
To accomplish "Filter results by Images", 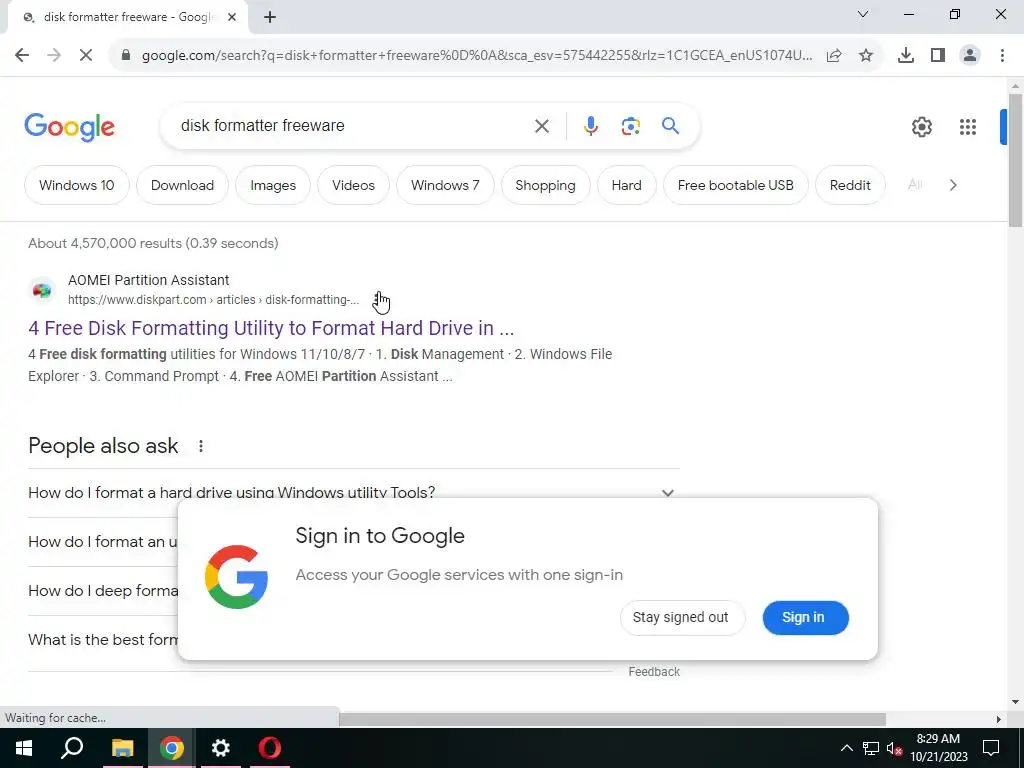I will coord(273,185).
